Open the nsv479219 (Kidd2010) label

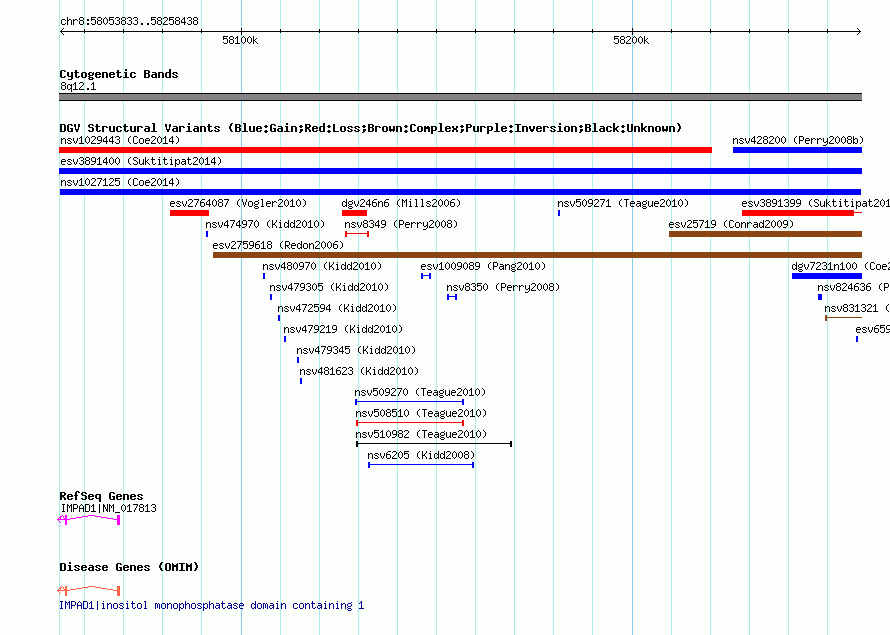[343, 329]
